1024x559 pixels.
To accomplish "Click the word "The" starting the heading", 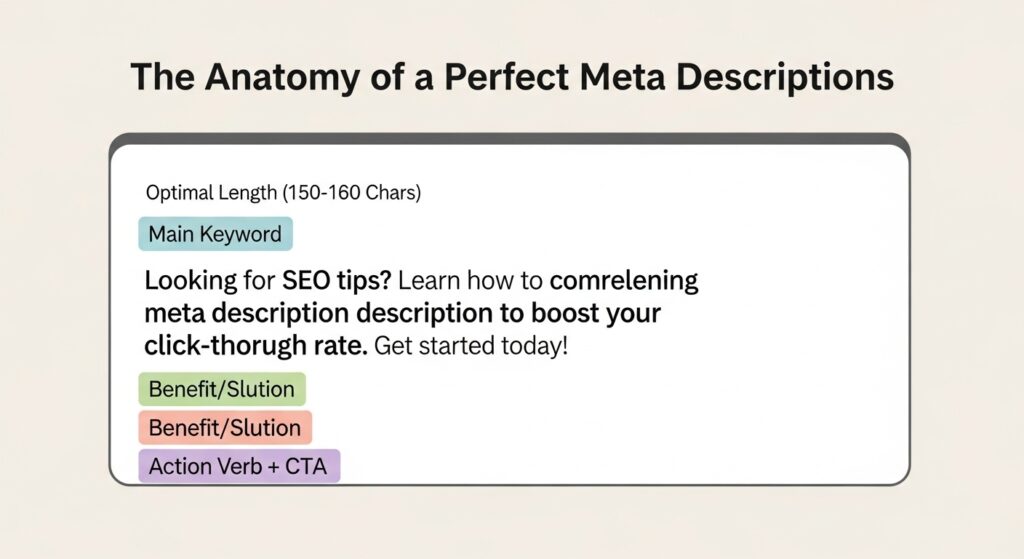I will click(162, 80).
